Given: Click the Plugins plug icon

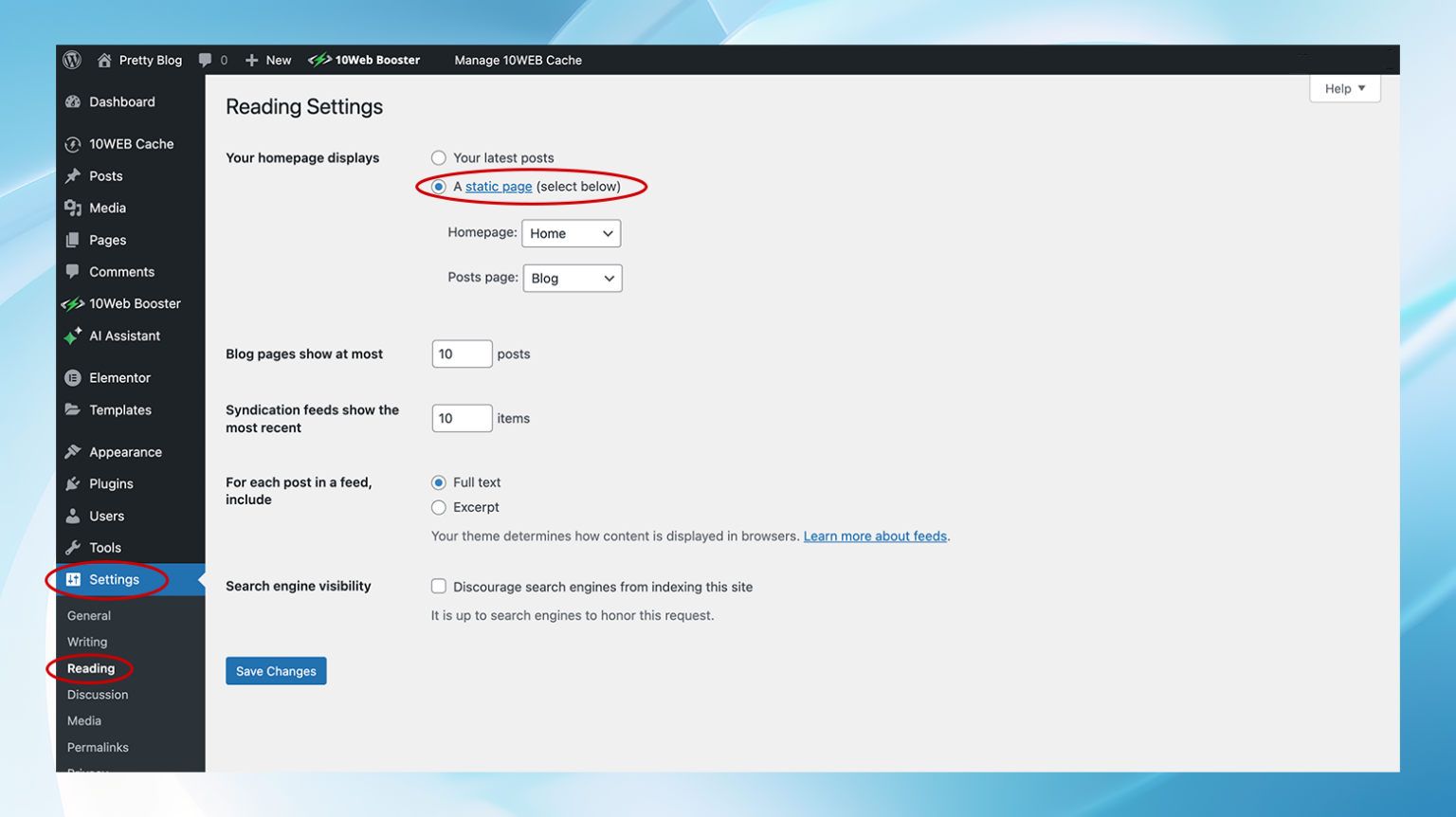Looking at the screenshot, I should [73, 483].
